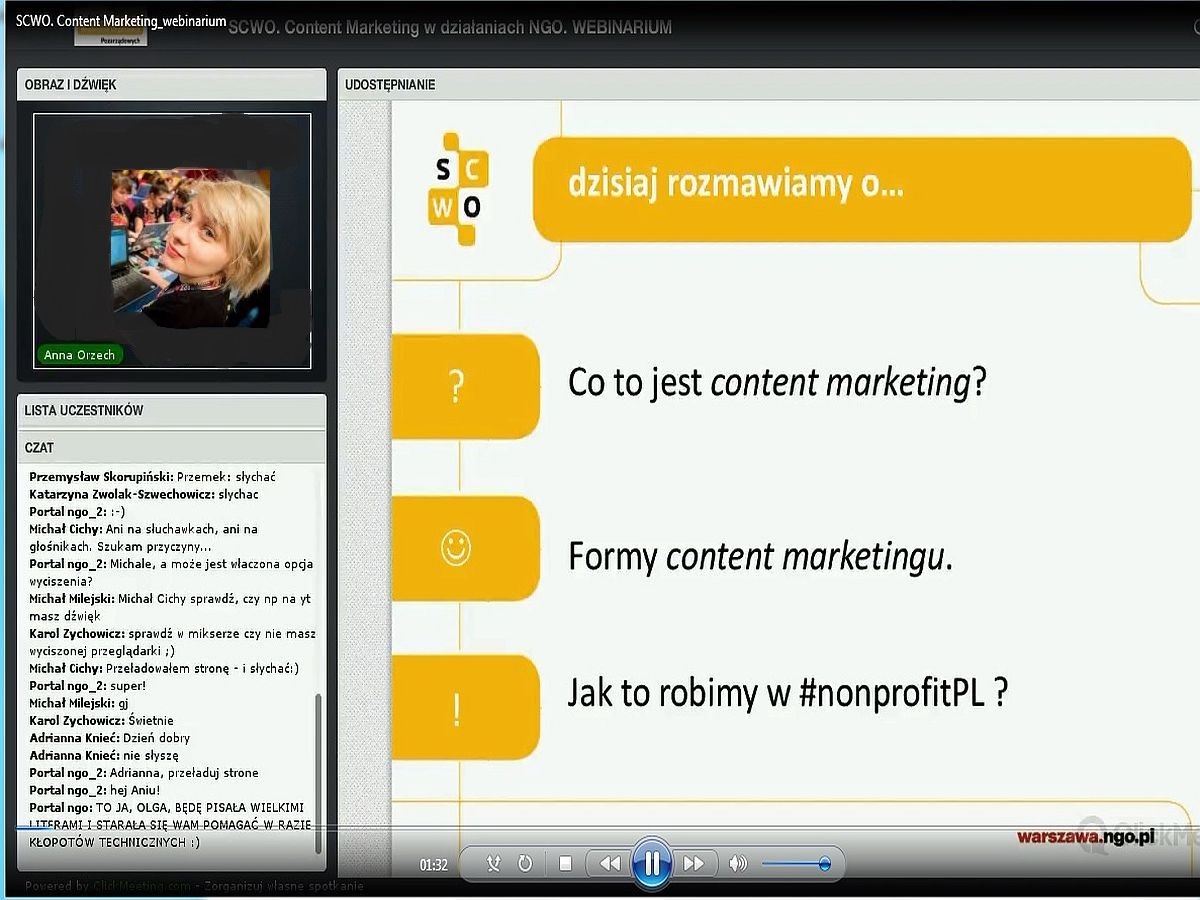Pause the video playback
The height and width of the screenshot is (900, 1200).
click(x=651, y=863)
